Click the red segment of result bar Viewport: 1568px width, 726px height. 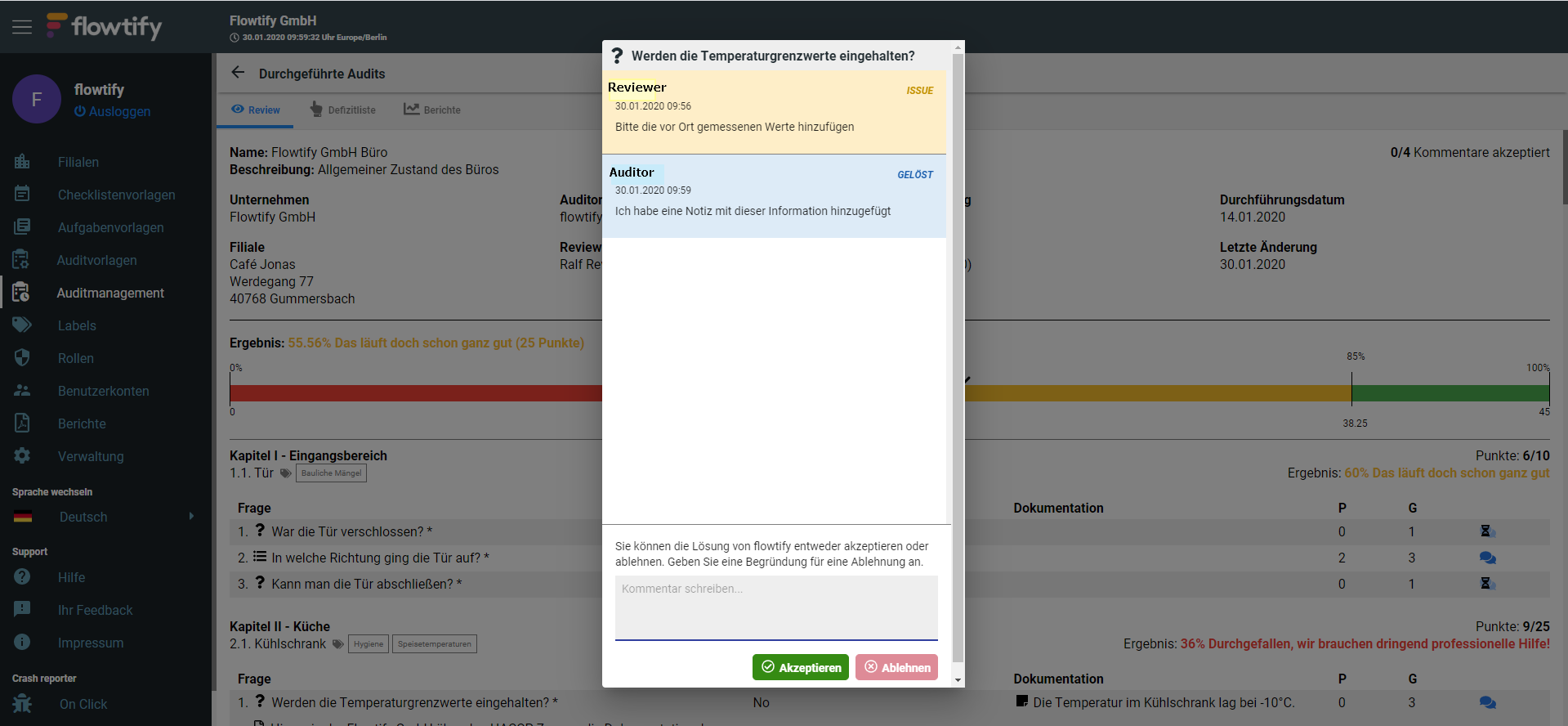pyautogui.click(x=415, y=393)
